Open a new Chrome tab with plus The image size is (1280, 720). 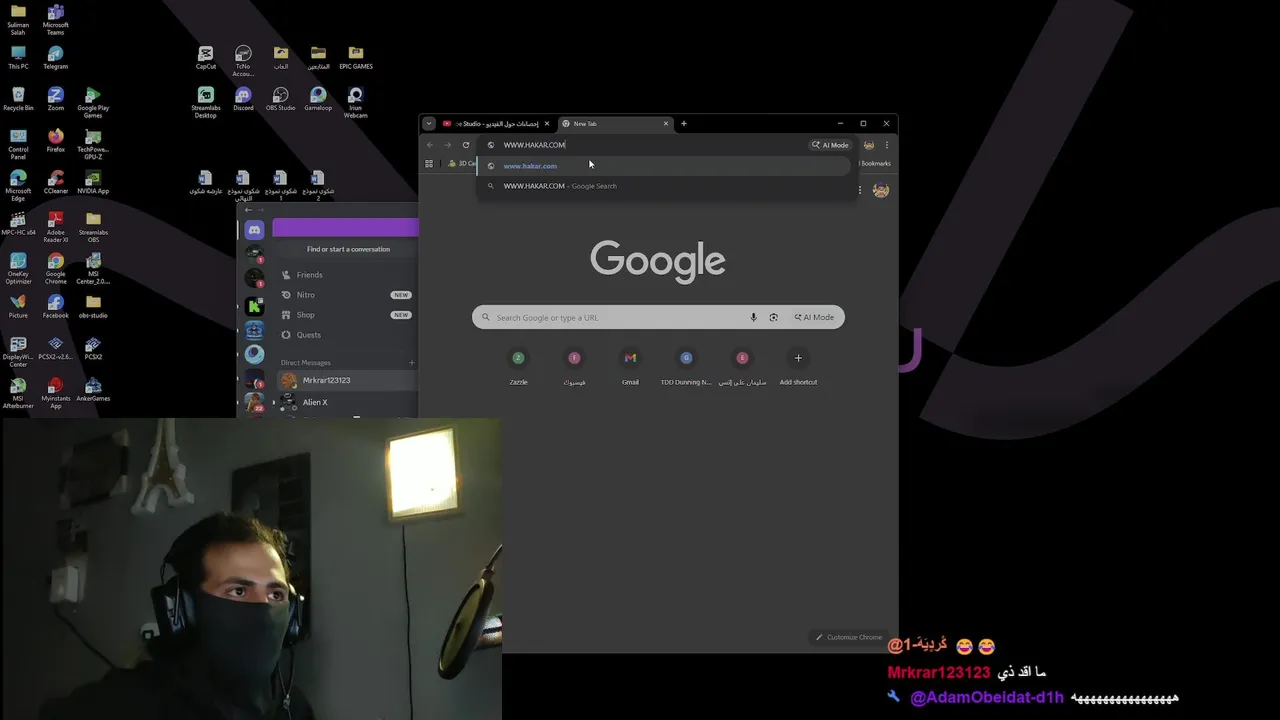(684, 124)
